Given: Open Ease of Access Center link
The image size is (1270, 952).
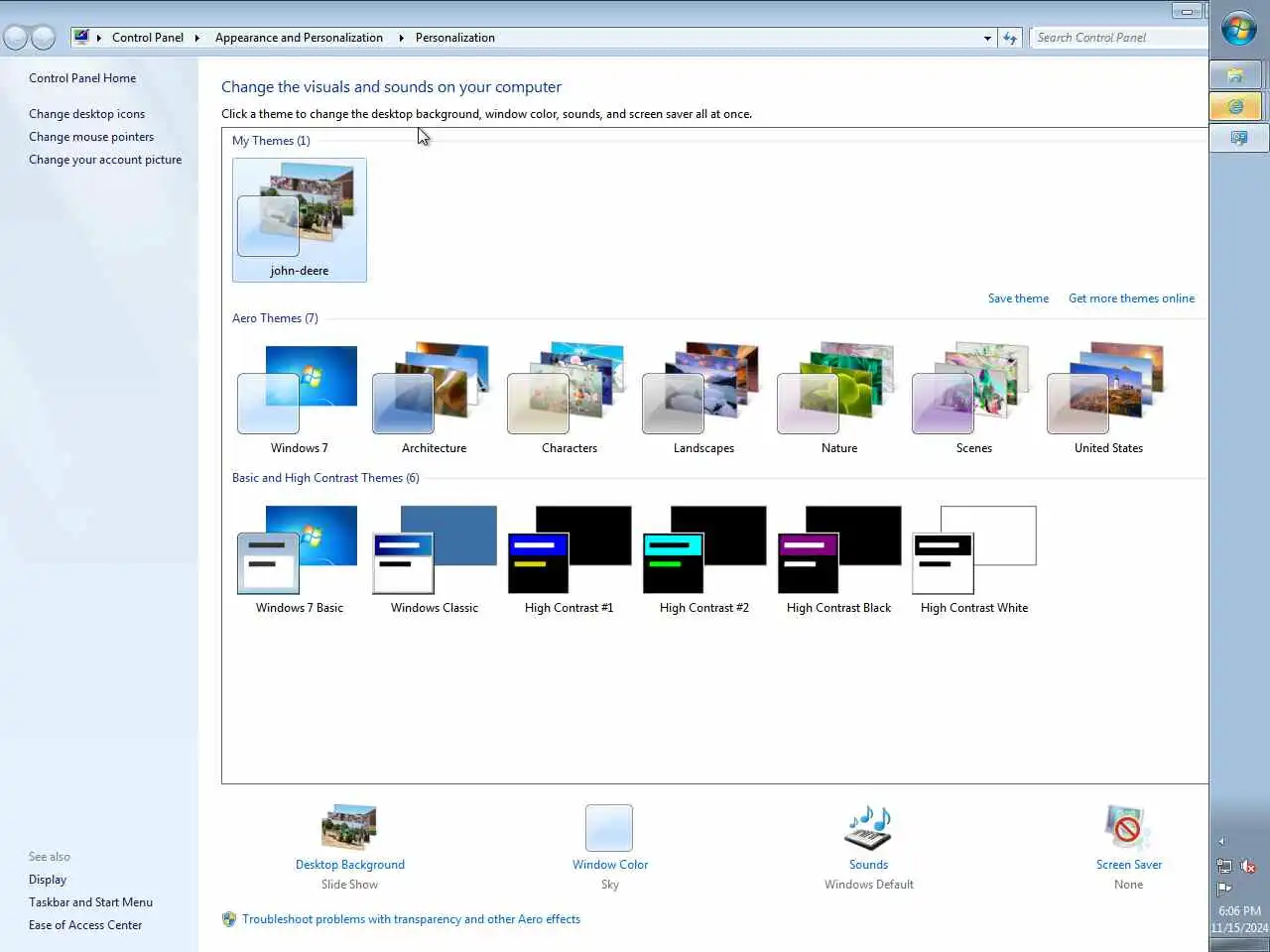Looking at the screenshot, I should pos(85,925).
